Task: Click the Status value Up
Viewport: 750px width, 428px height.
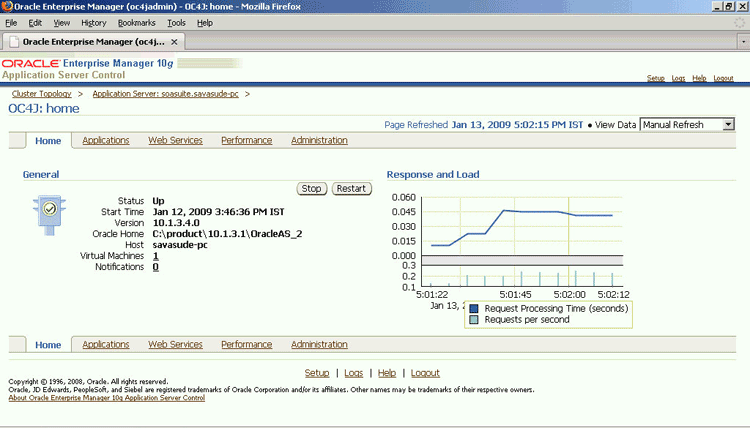Action: point(158,201)
